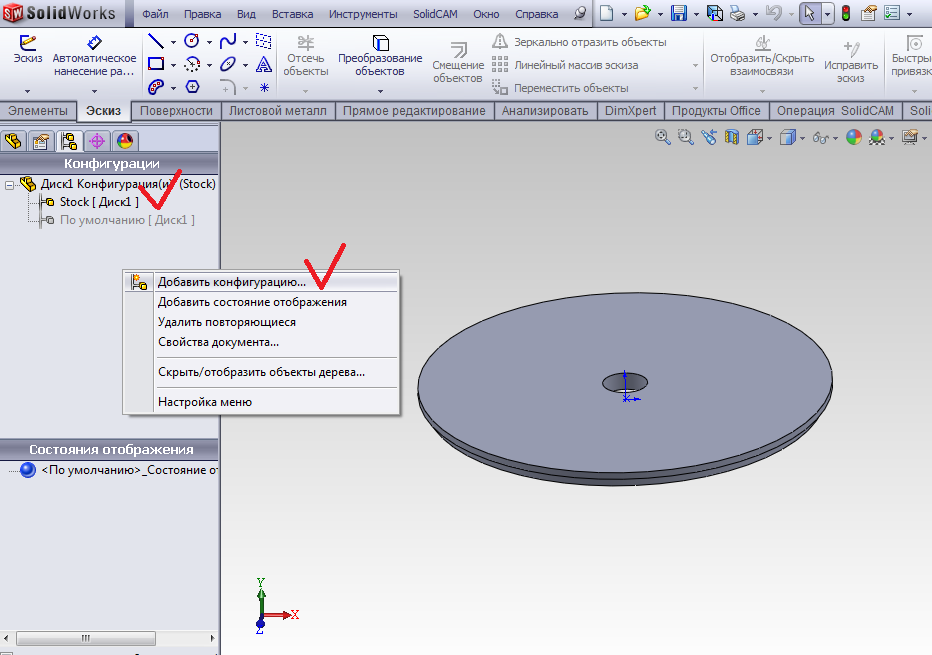Click Zoom to Fit in view toolbar
The width and height of the screenshot is (932, 655).
(663, 137)
